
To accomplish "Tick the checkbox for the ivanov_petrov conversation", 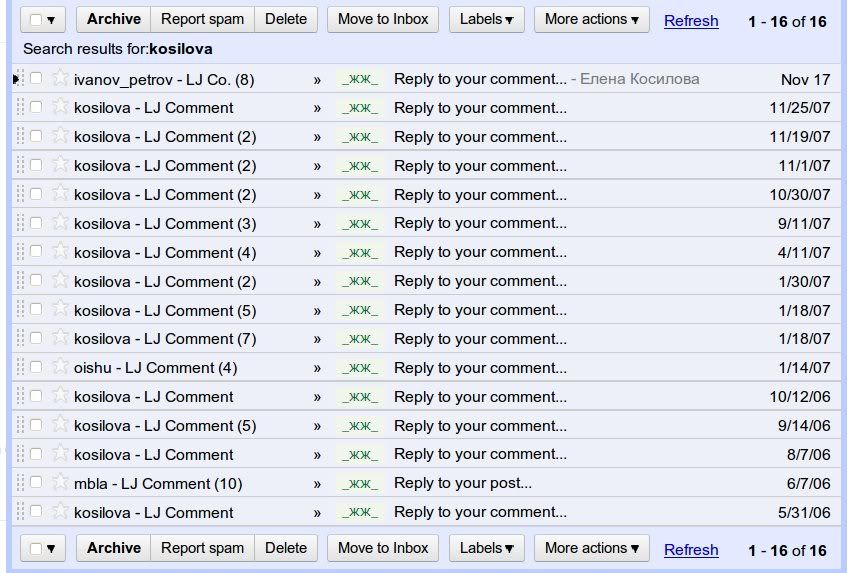I will pyautogui.click(x=36, y=78).
